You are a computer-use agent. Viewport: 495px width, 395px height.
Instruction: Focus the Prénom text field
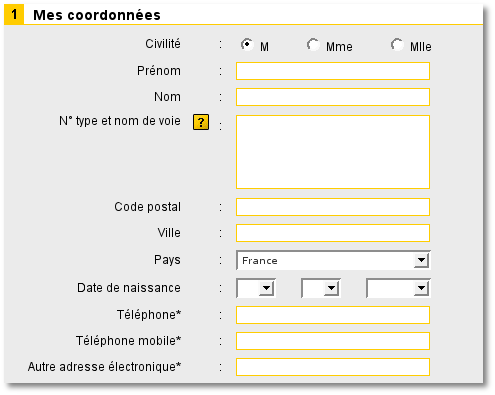[x=333, y=71]
